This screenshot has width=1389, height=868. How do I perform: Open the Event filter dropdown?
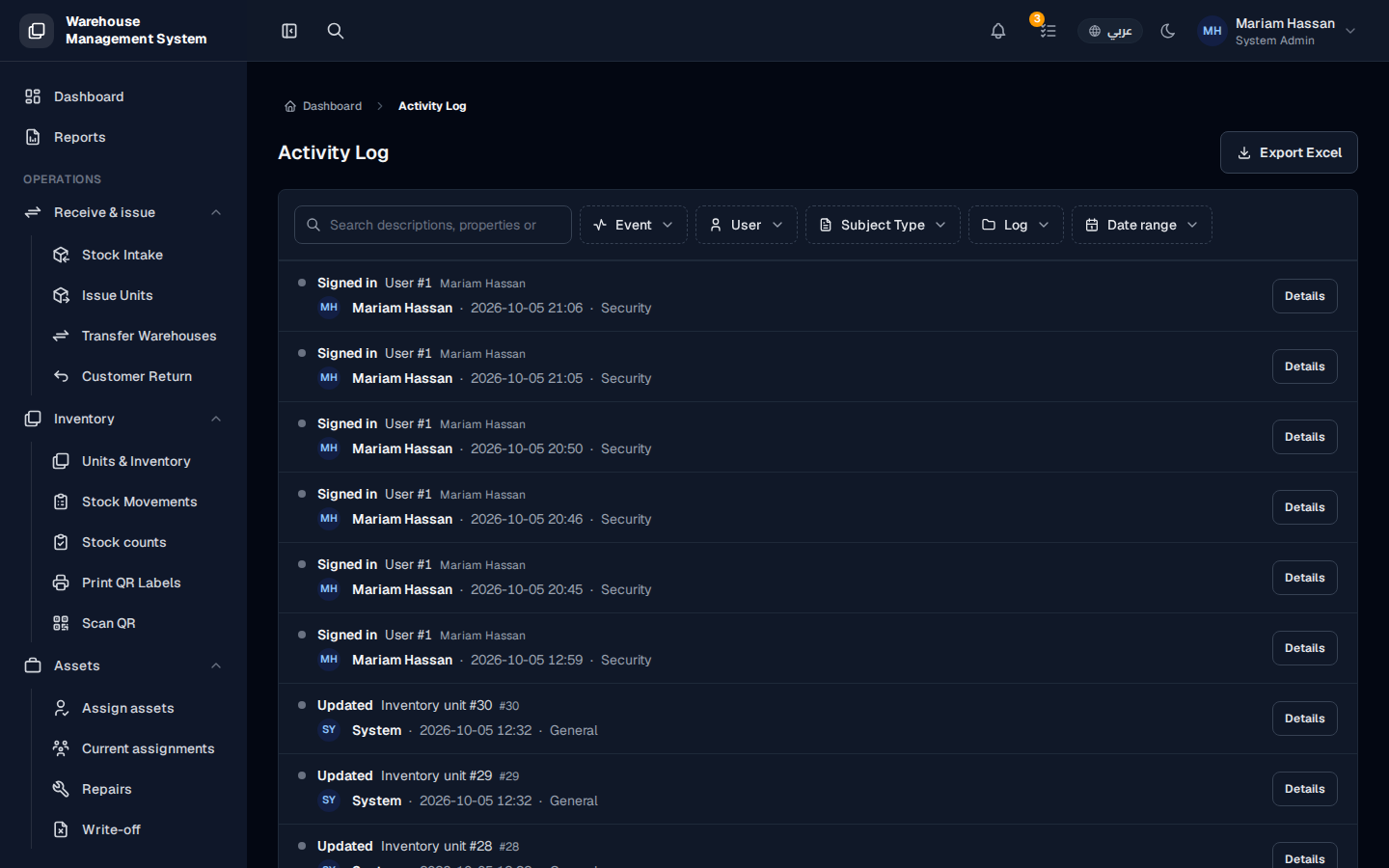pos(634,225)
